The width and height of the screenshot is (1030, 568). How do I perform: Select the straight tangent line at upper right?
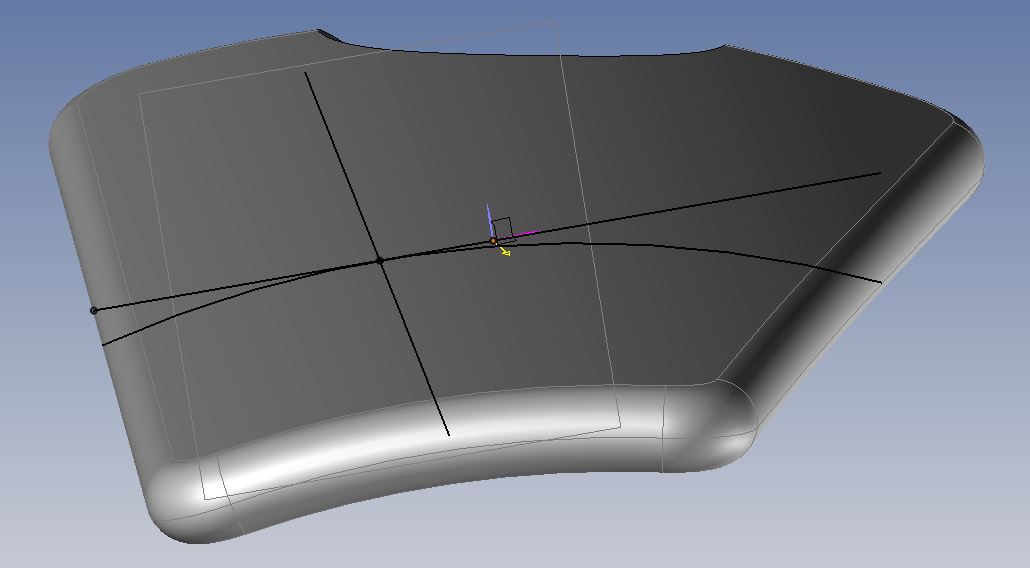click(788, 189)
